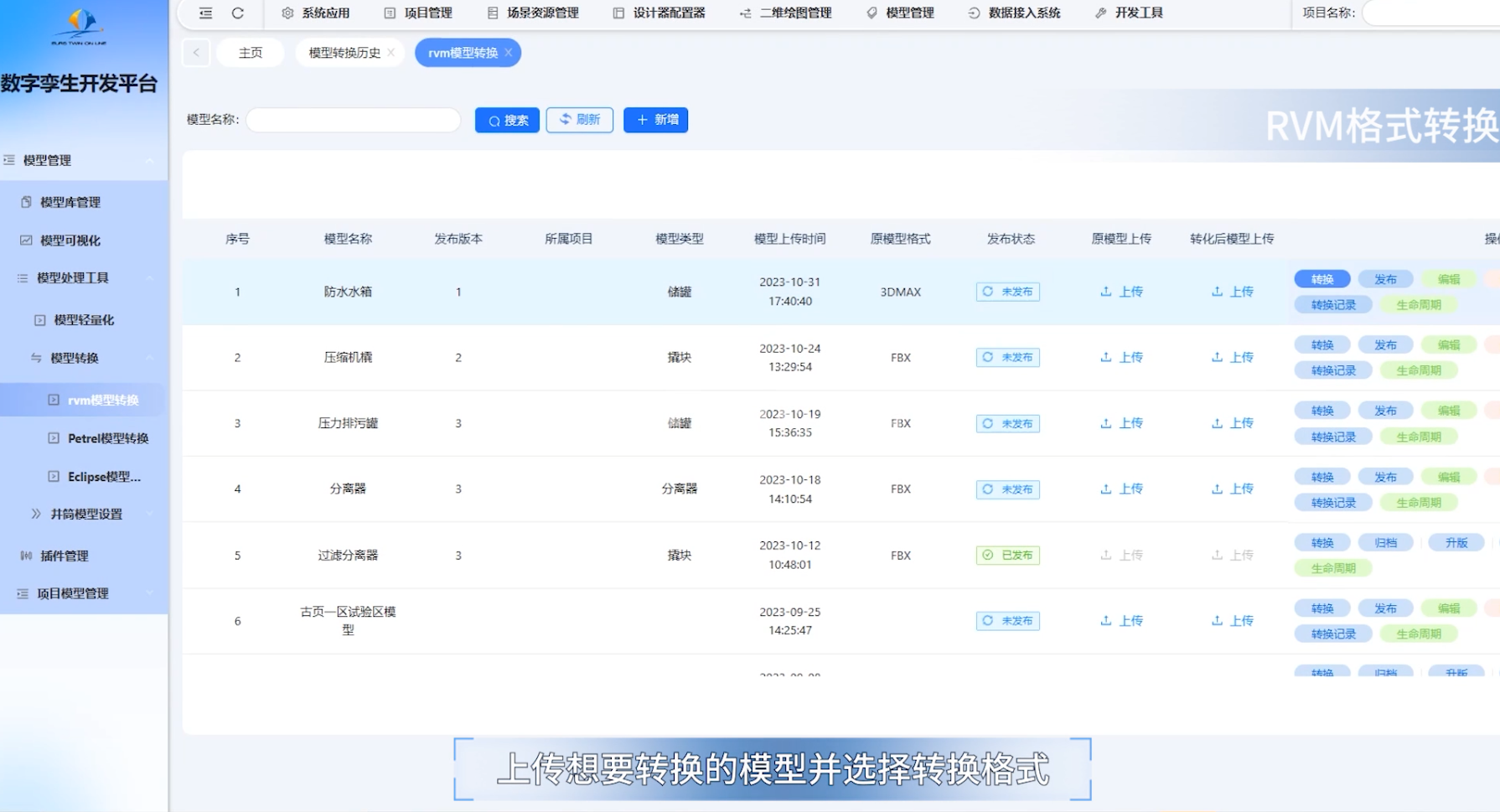Screen dimensions: 1500x812
Task: Click the 已发布 status badge for 过滤分离器
Action: (1007, 556)
